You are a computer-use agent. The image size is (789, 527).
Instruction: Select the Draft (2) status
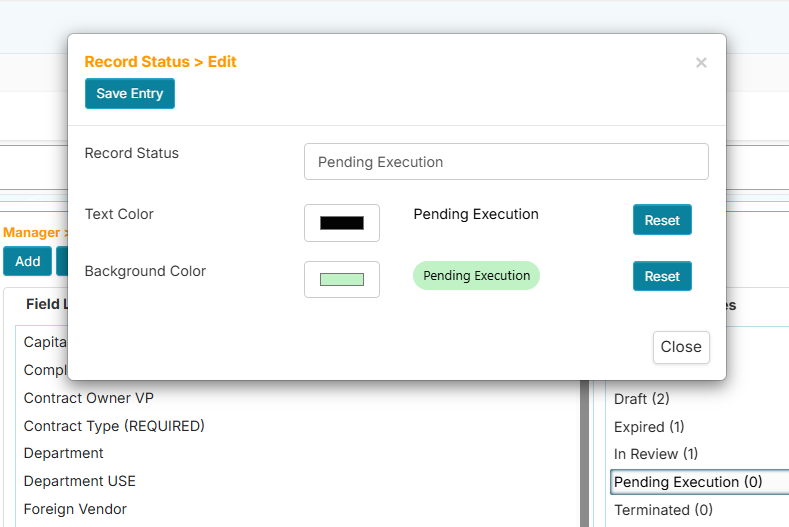[x=642, y=399]
